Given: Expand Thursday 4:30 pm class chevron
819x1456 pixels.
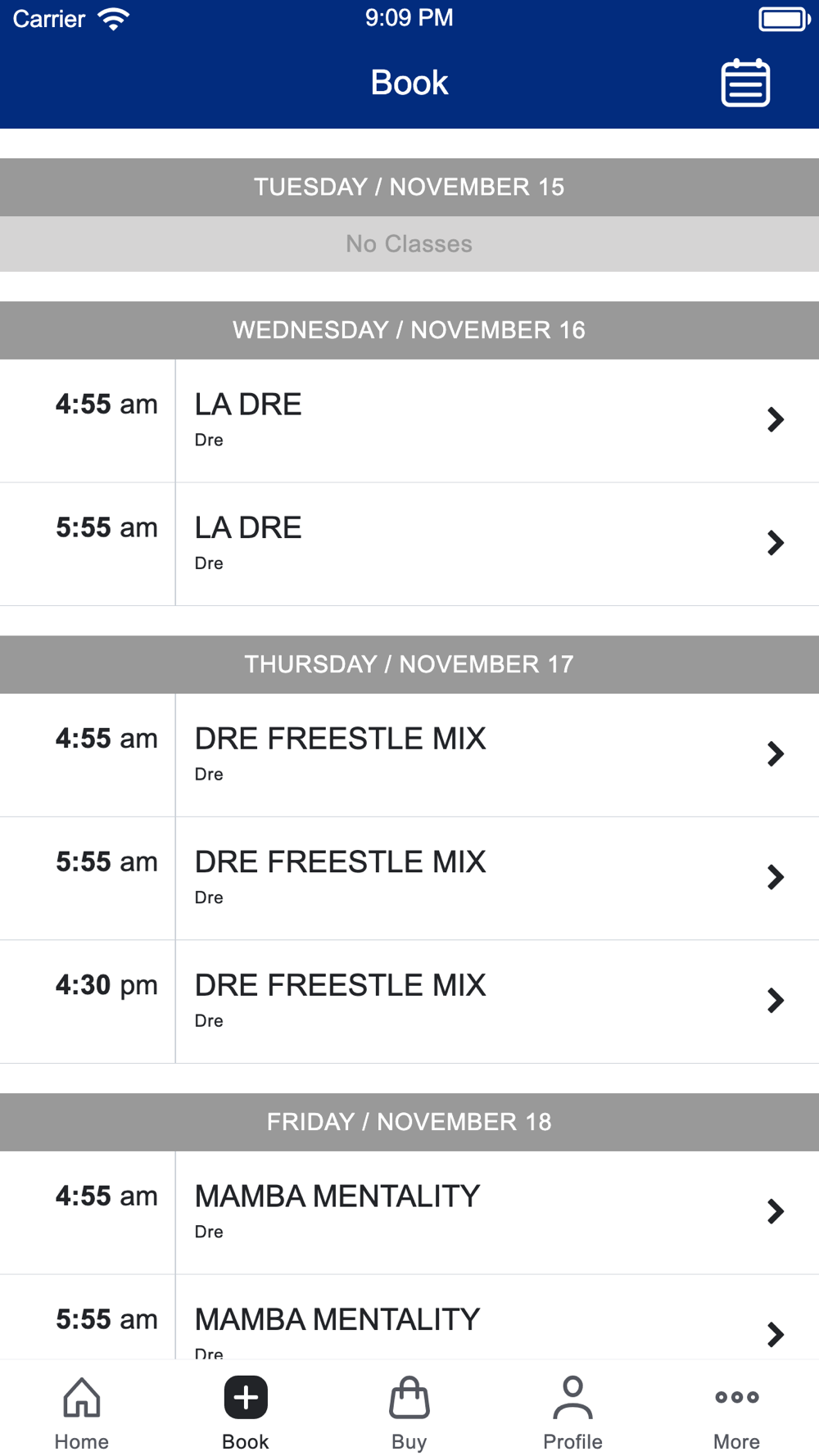Looking at the screenshot, I should tap(775, 1001).
